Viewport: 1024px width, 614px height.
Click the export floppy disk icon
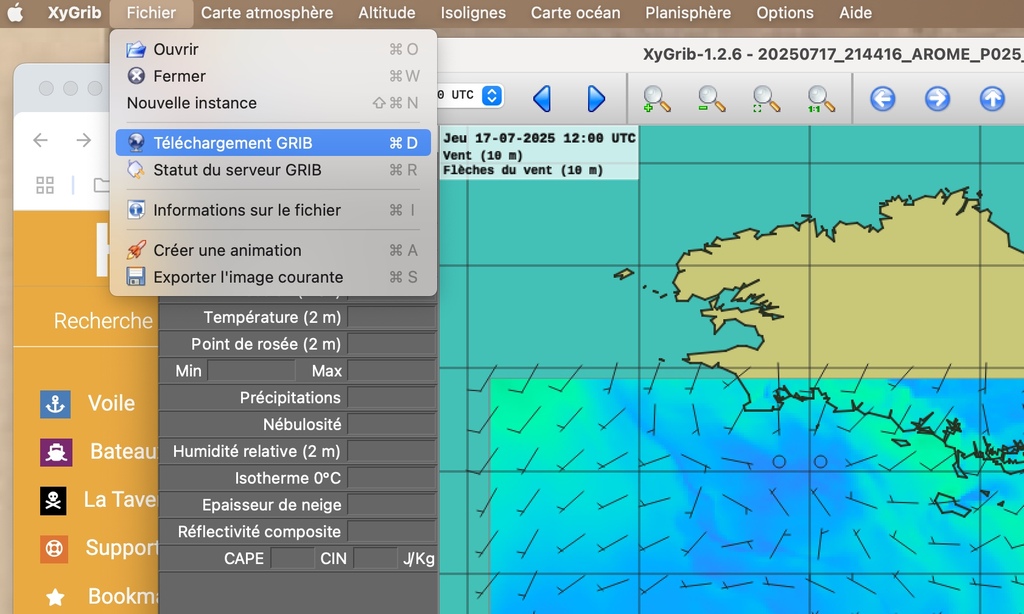pos(136,277)
